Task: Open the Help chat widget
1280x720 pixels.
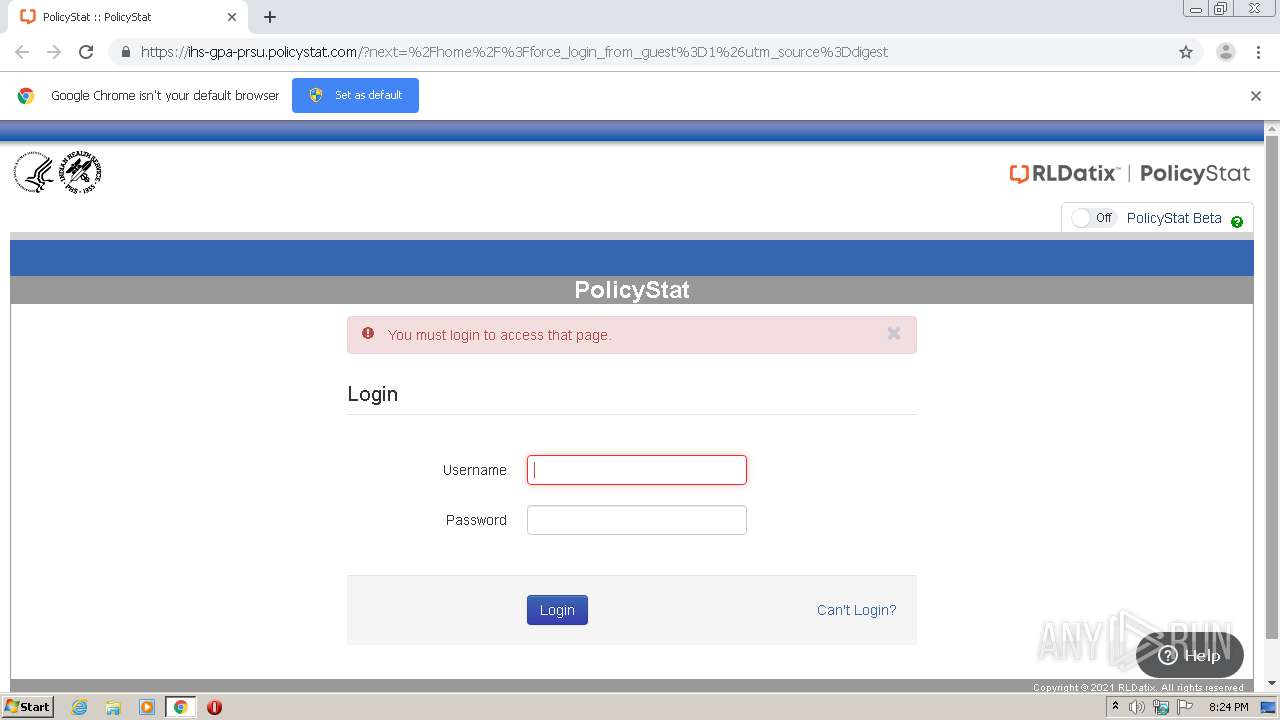Action: [1190, 656]
